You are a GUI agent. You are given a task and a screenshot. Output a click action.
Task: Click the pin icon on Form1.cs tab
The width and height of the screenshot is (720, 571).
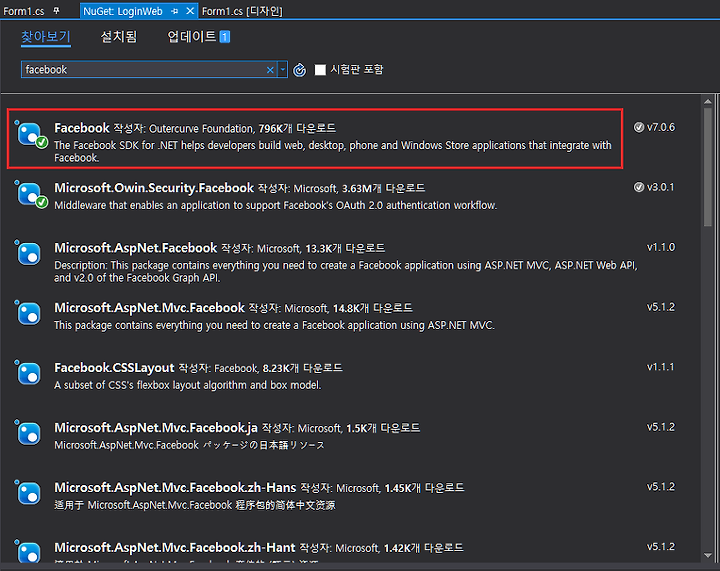56,11
